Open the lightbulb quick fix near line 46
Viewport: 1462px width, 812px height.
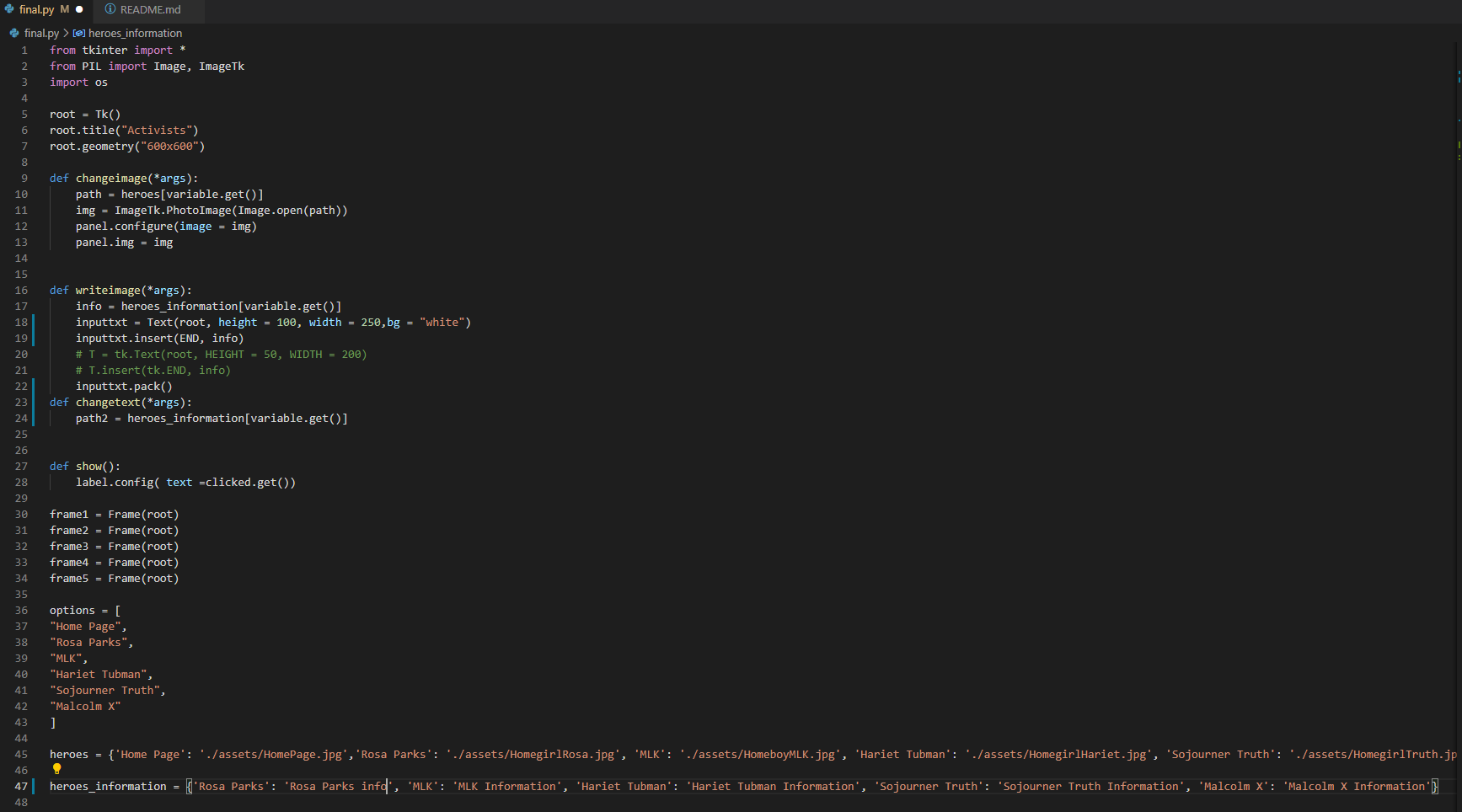coord(56,769)
